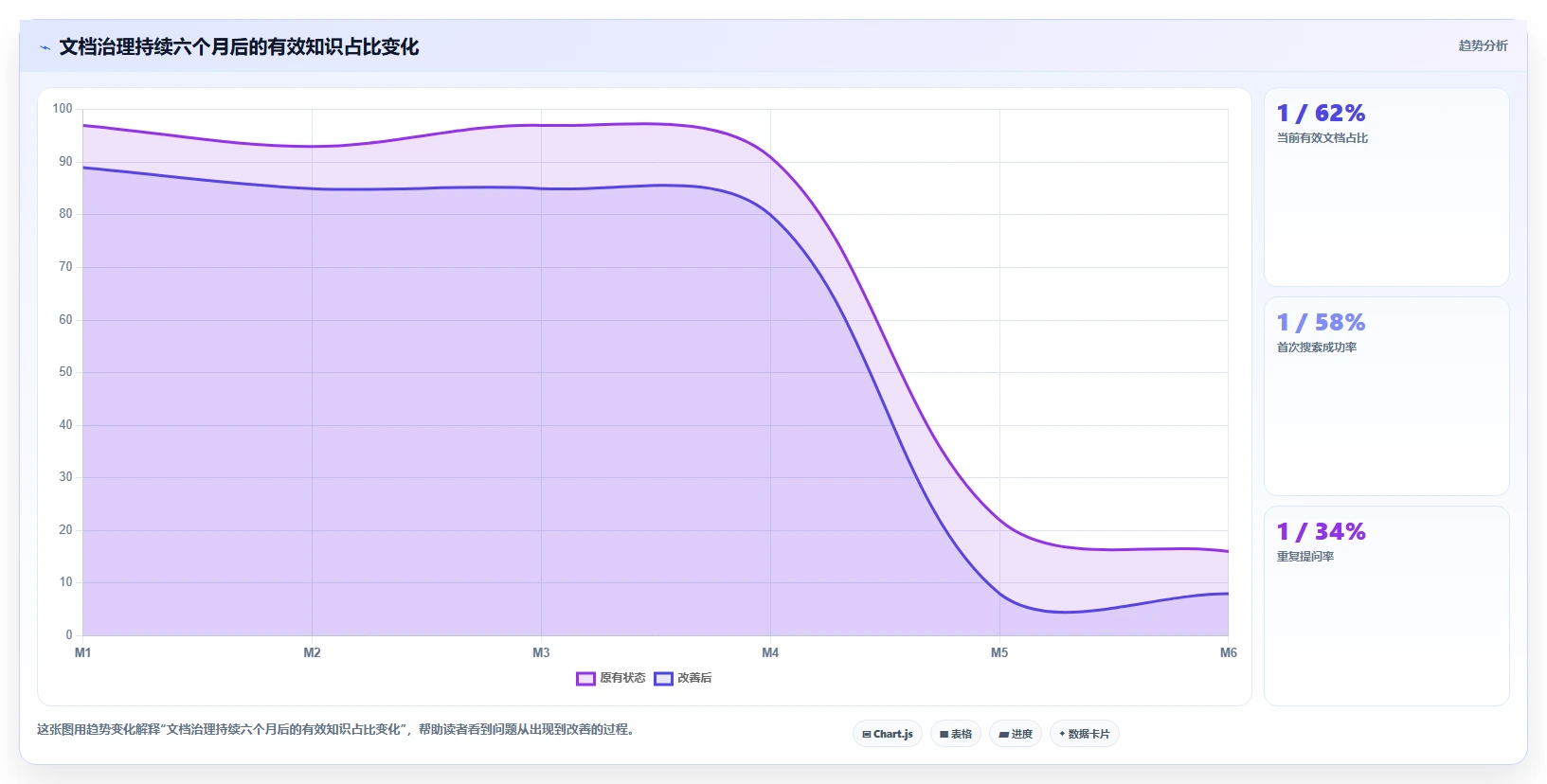This screenshot has width=1547, height=784.
Task: Click the 表格 tag label
Action: coord(962,734)
